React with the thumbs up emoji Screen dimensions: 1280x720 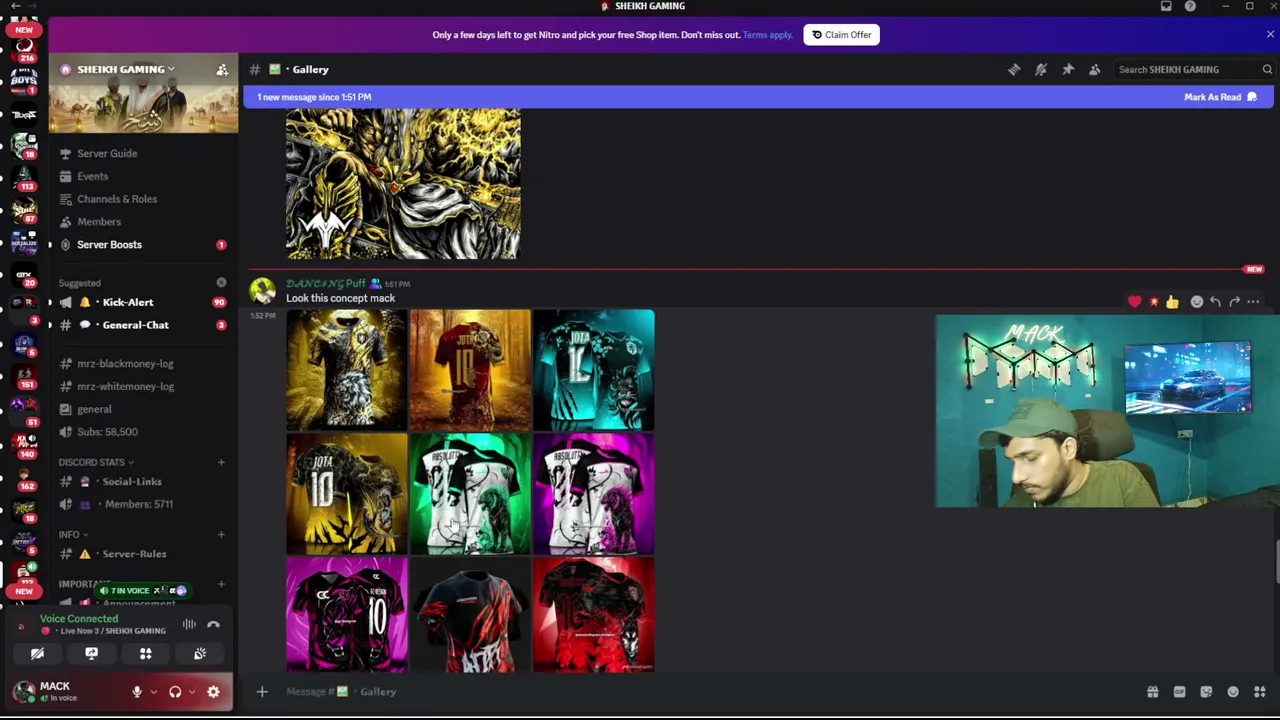[1172, 301]
